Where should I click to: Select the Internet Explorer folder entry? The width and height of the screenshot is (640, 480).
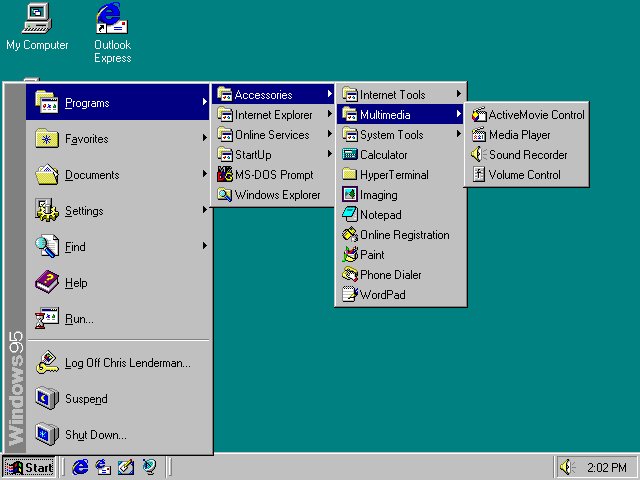(273, 115)
